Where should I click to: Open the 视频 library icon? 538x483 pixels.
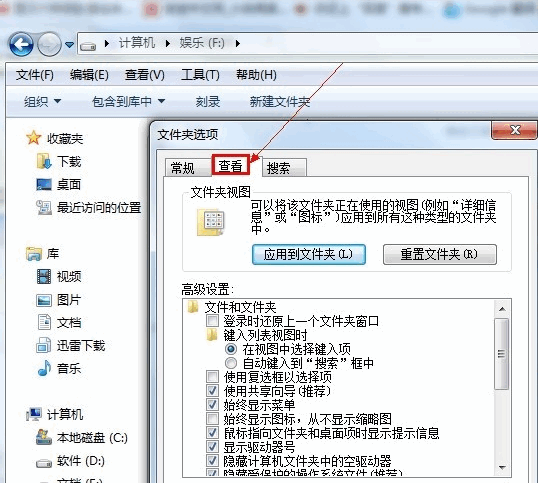tap(44, 276)
